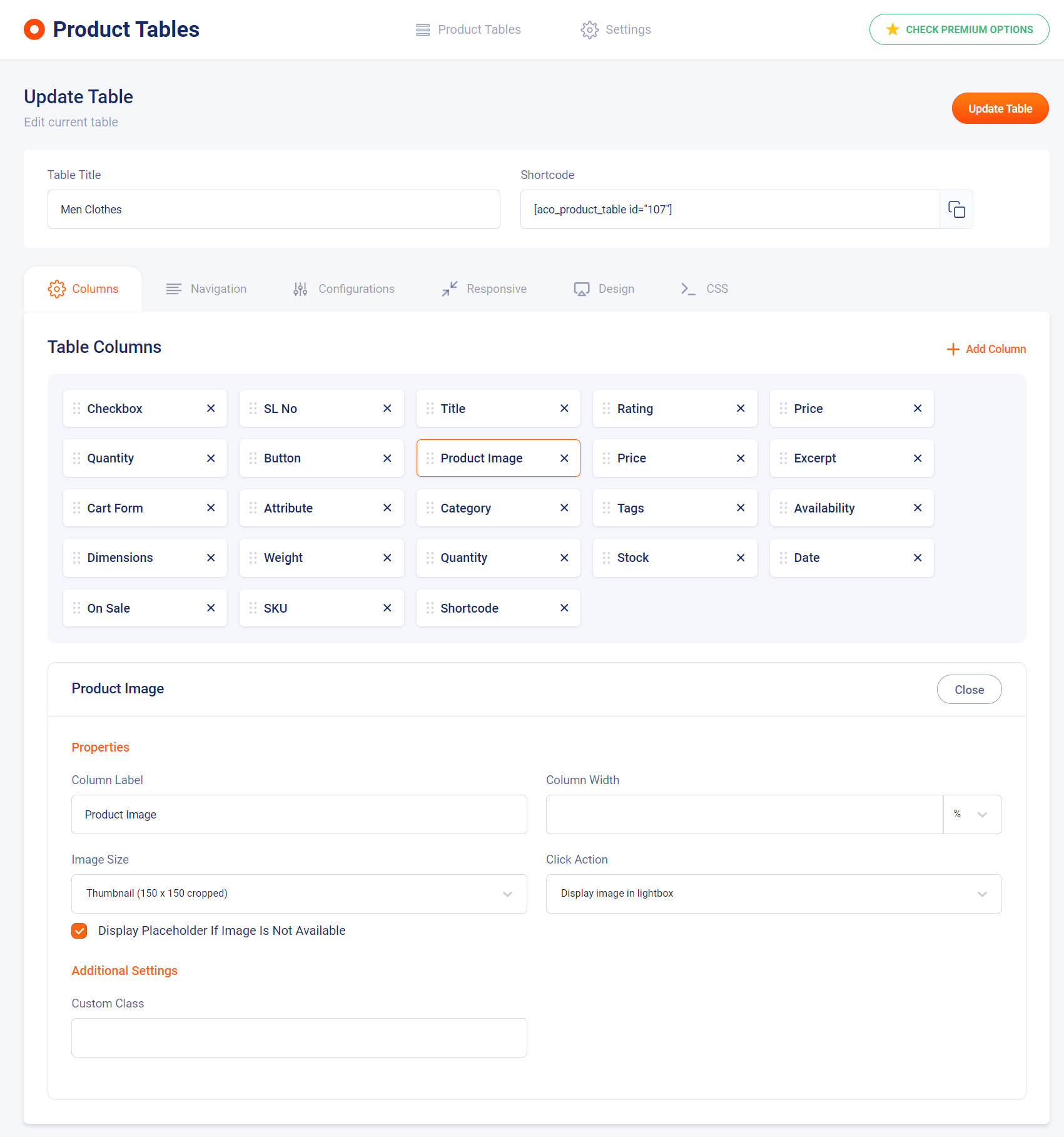
Task: Click the drag handle of Tags column
Action: point(606,508)
